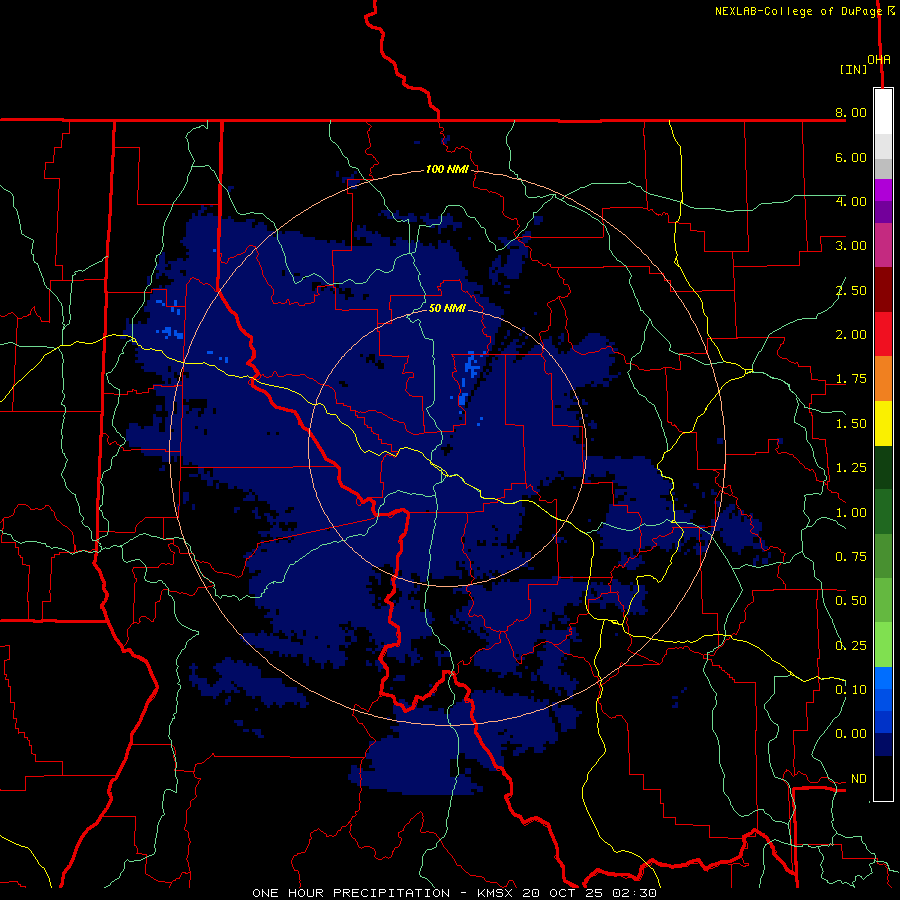Pick the bright red swatch beside 2.00
This screenshot has height=900, width=900.
[x=883, y=334]
